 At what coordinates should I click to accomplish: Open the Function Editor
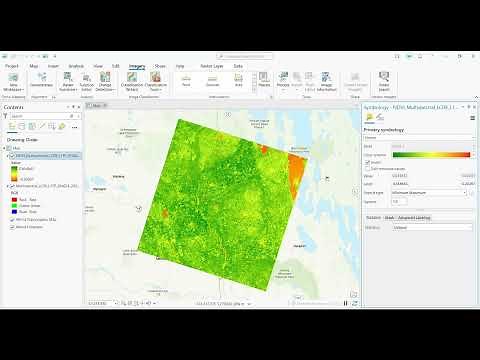coord(86,82)
